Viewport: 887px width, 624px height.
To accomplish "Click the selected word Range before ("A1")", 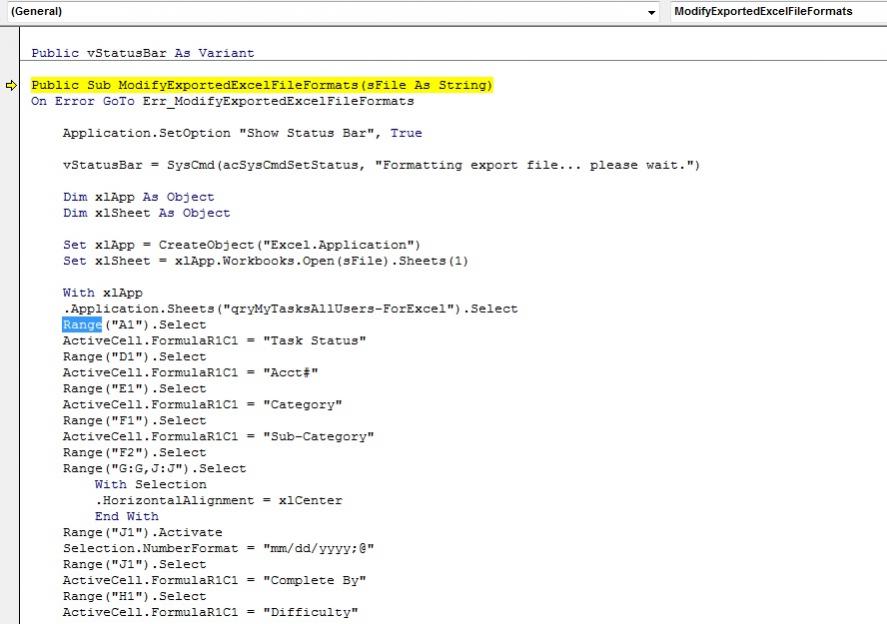I will pyautogui.click(x=82, y=325).
